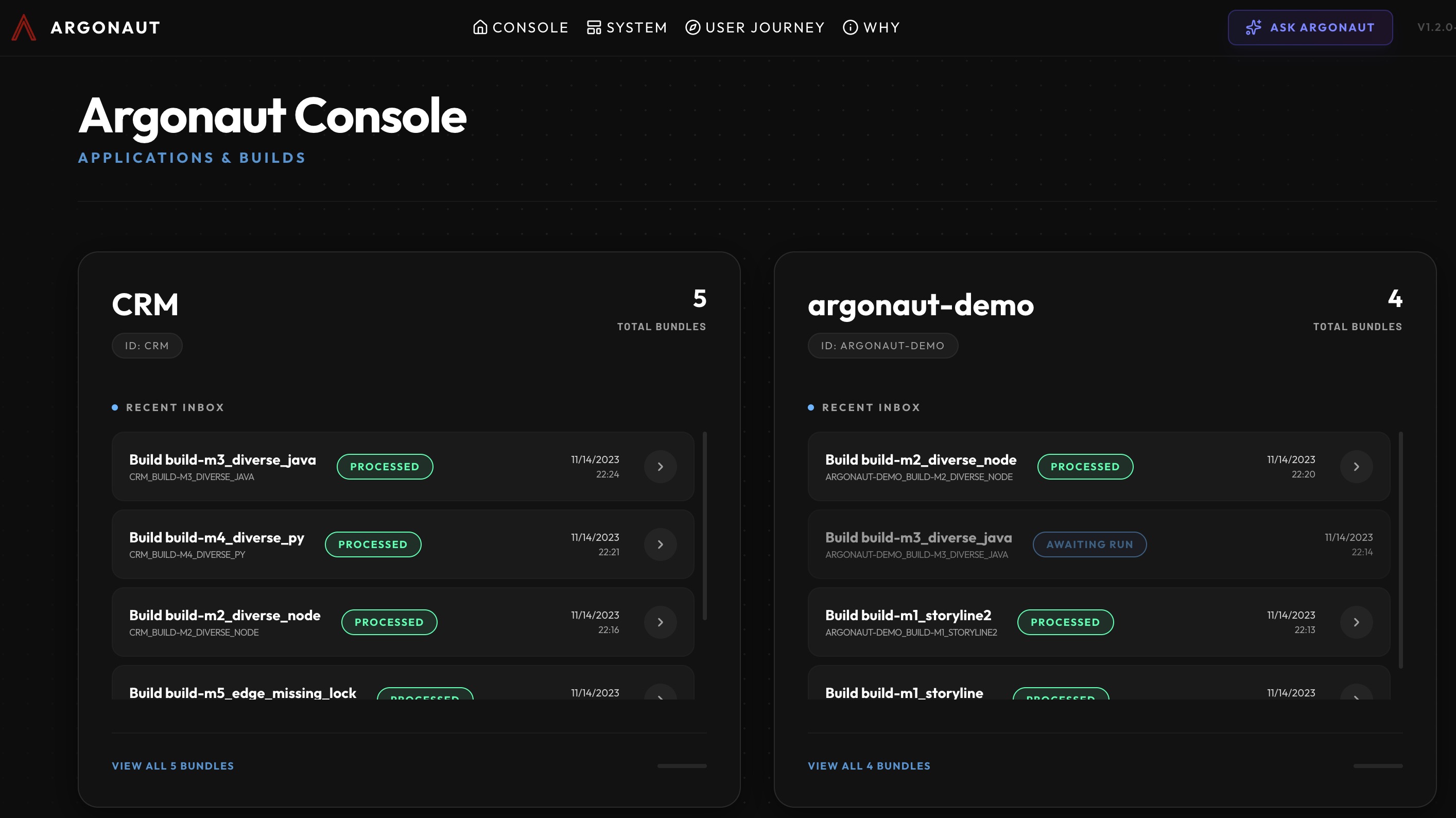Open argonaut-demo build-m2_diverse_node chevron arrow
Image resolution: width=1456 pixels, height=818 pixels.
[x=1356, y=467]
